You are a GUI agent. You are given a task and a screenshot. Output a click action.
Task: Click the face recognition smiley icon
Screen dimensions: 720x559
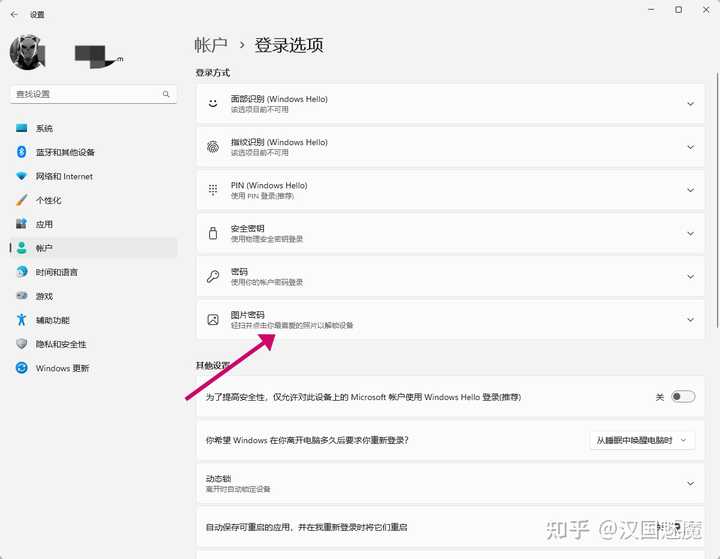(x=213, y=103)
